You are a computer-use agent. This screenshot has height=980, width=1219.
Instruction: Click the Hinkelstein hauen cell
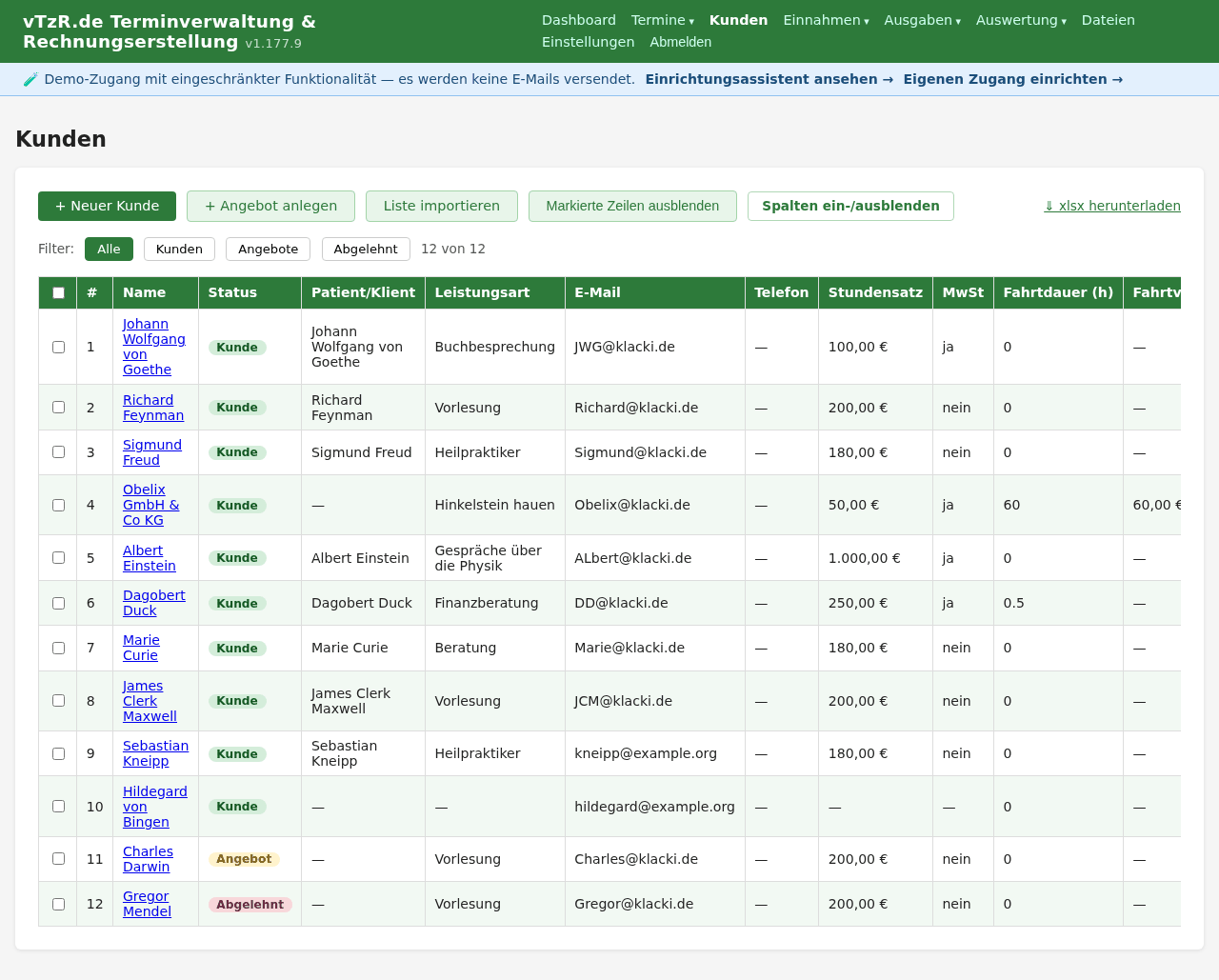click(x=494, y=505)
